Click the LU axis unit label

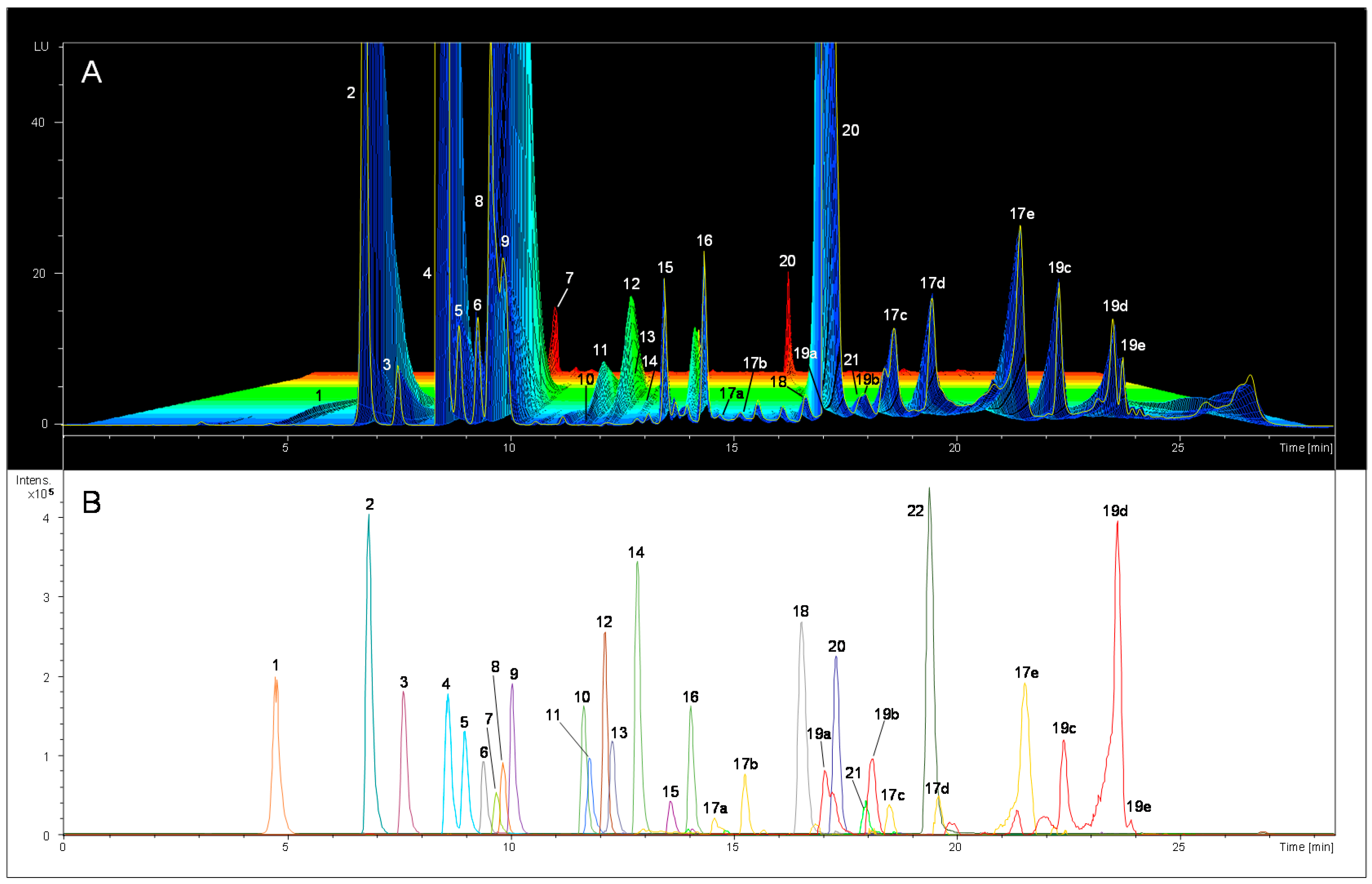coord(41,46)
